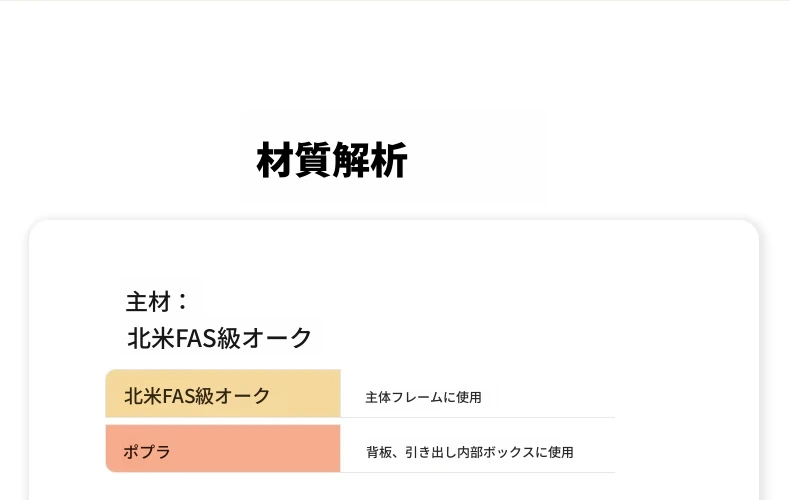Select the 主材： label text
The height and width of the screenshot is (500, 790).
(157, 301)
